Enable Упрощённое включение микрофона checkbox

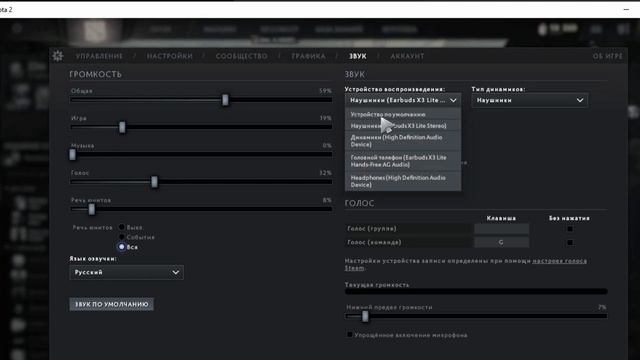(x=350, y=335)
